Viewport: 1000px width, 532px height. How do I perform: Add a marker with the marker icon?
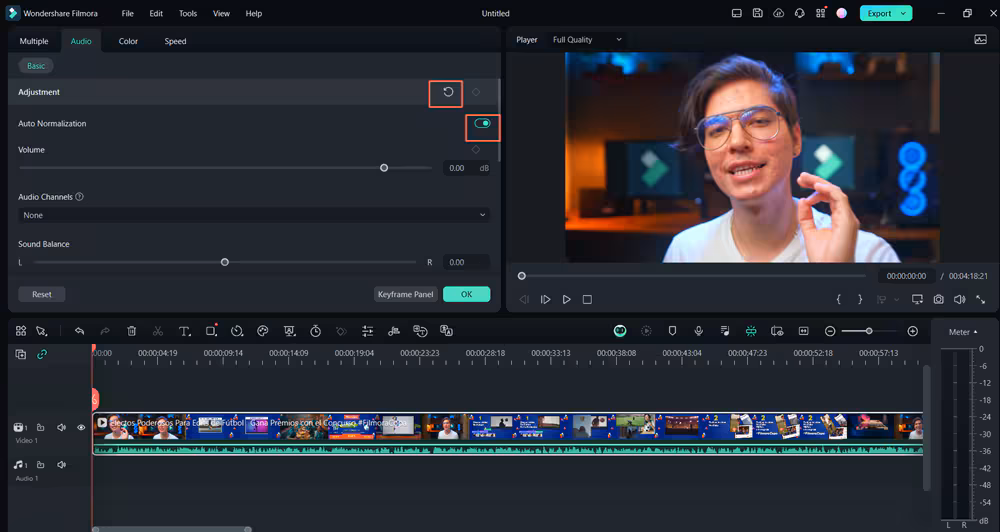(x=672, y=331)
